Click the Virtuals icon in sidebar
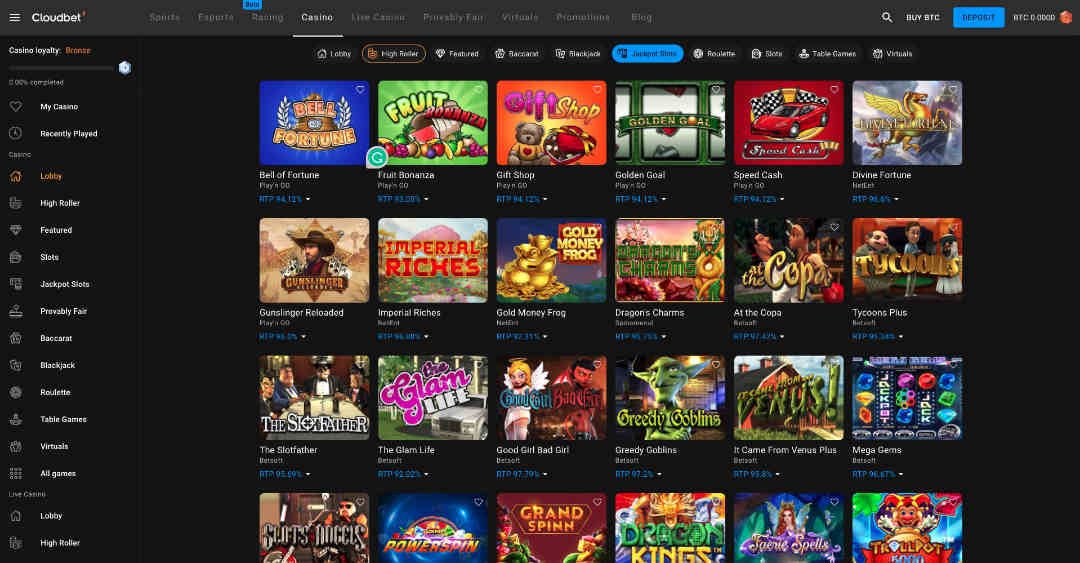 [x=16, y=447]
